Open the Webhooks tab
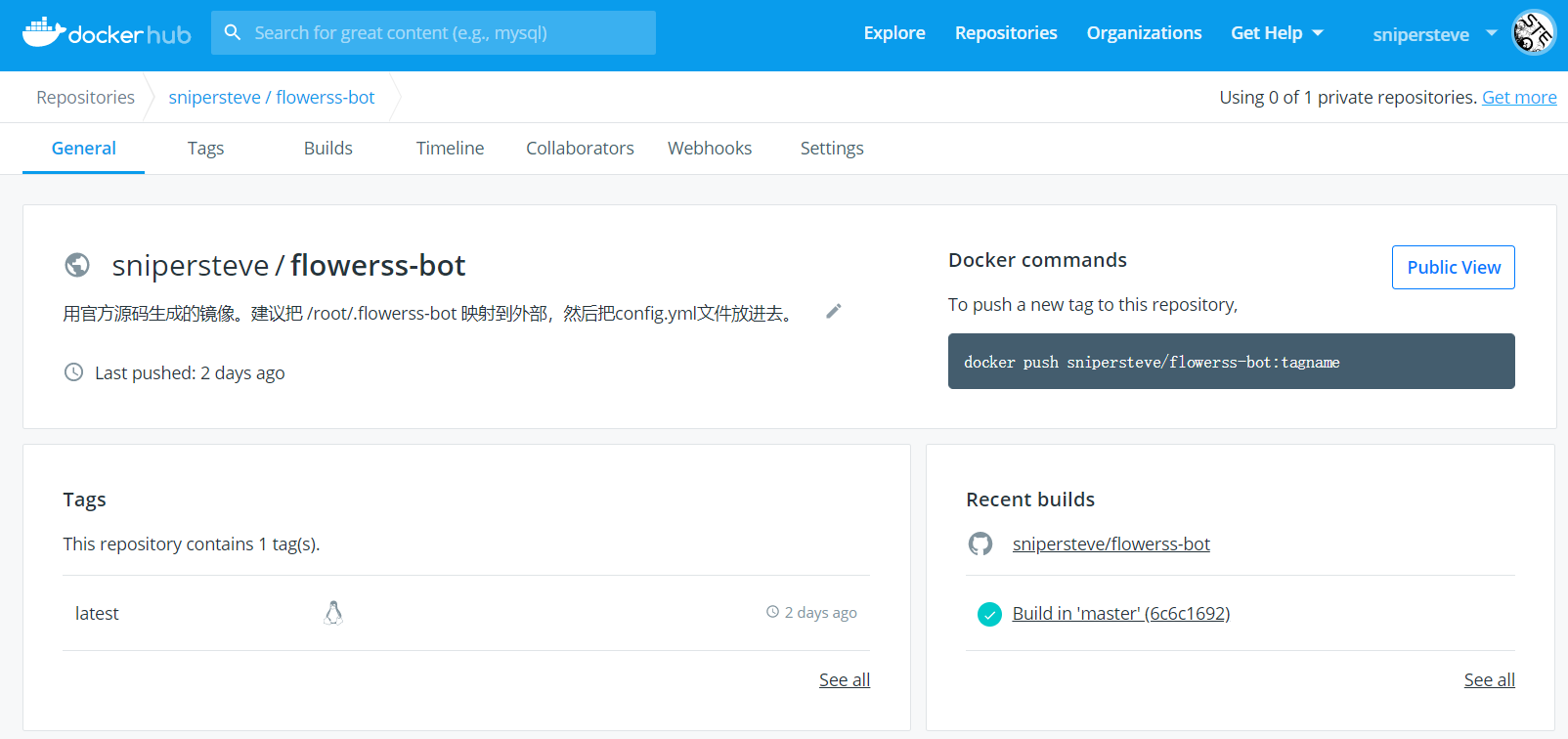The height and width of the screenshot is (739, 1568). [710, 149]
